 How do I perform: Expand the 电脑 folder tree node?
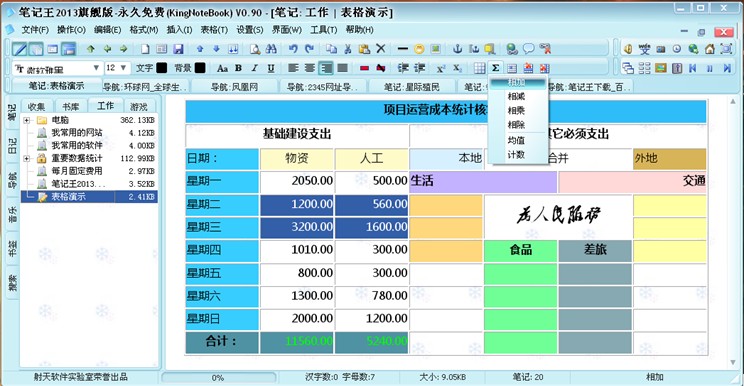pos(27,120)
